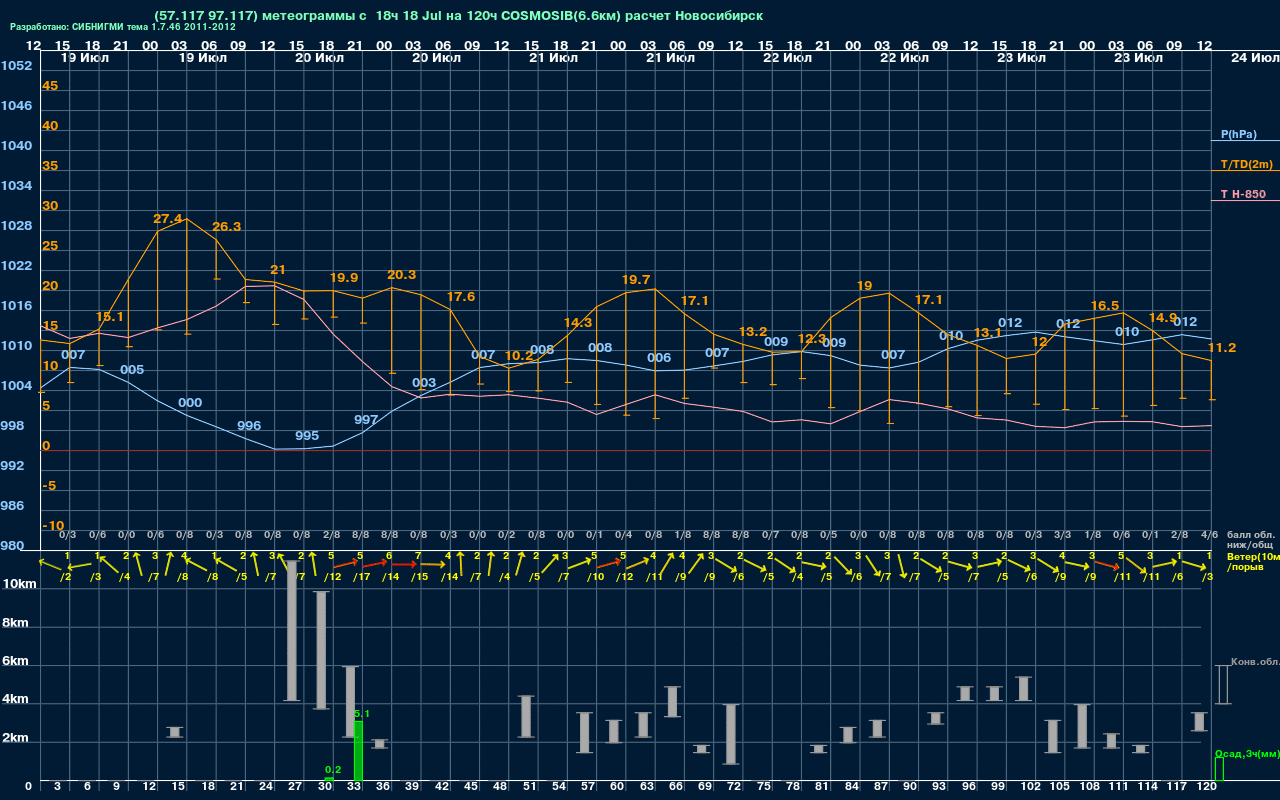Click the temperature label 12.3
The image size is (1280, 800).
(x=812, y=339)
